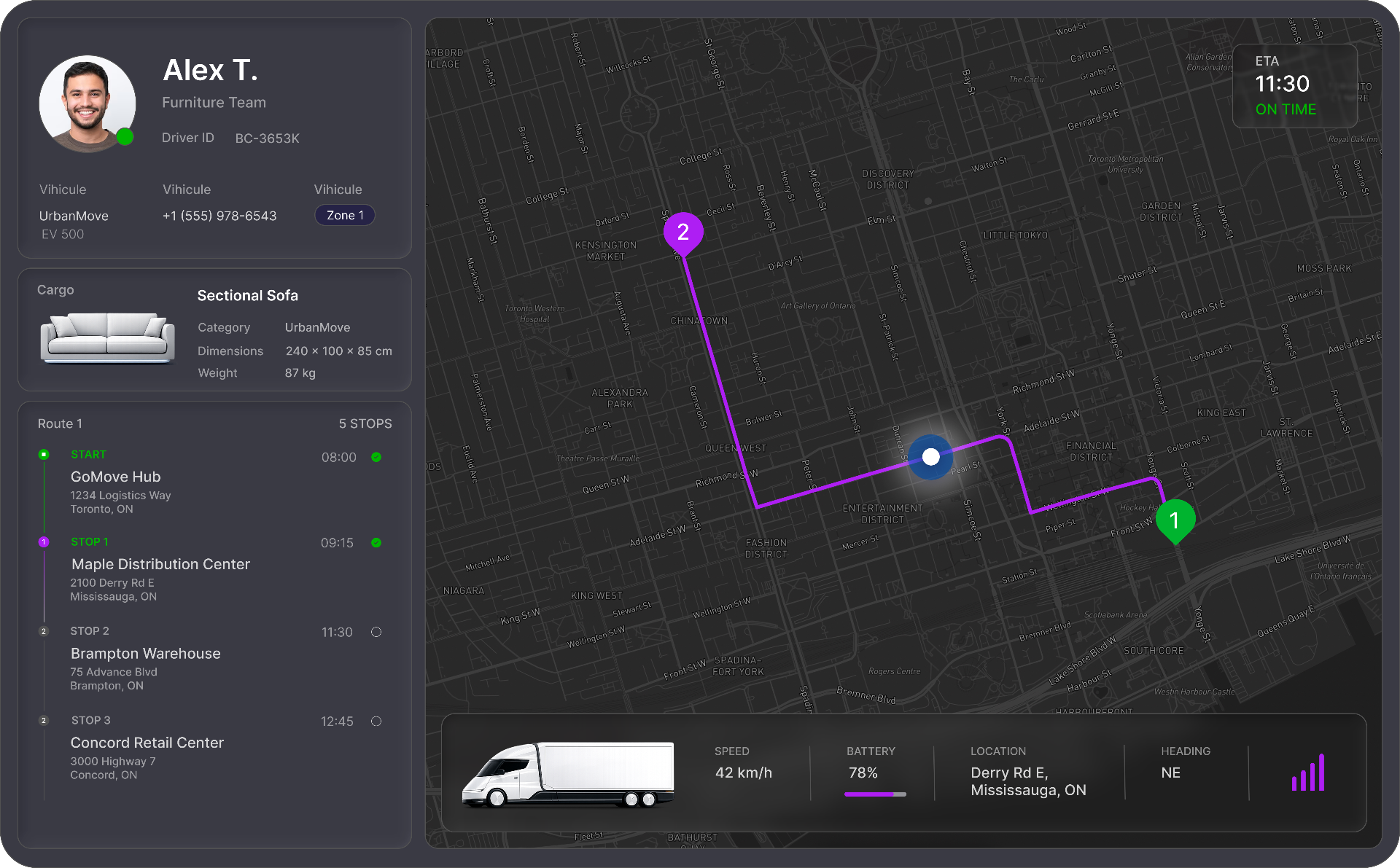Click the battery value 78%
1400x868 pixels.
point(863,773)
